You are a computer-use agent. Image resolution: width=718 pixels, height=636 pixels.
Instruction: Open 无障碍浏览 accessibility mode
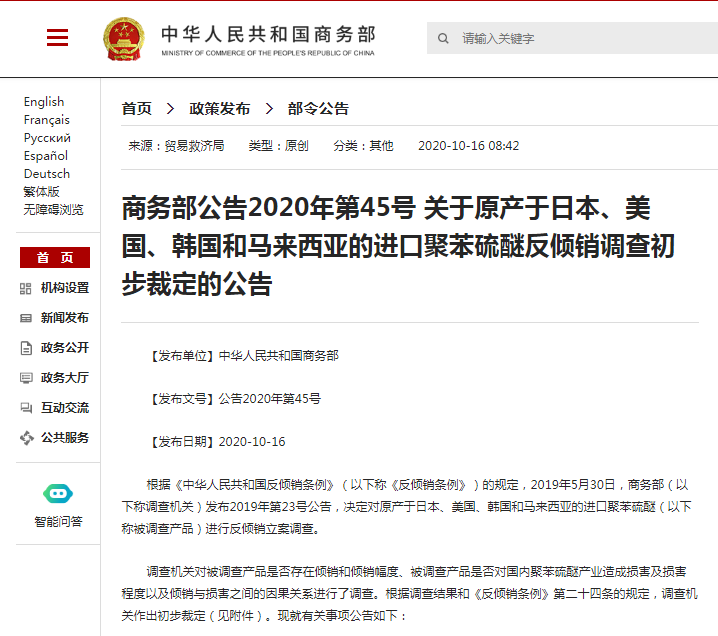pos(54,210)
